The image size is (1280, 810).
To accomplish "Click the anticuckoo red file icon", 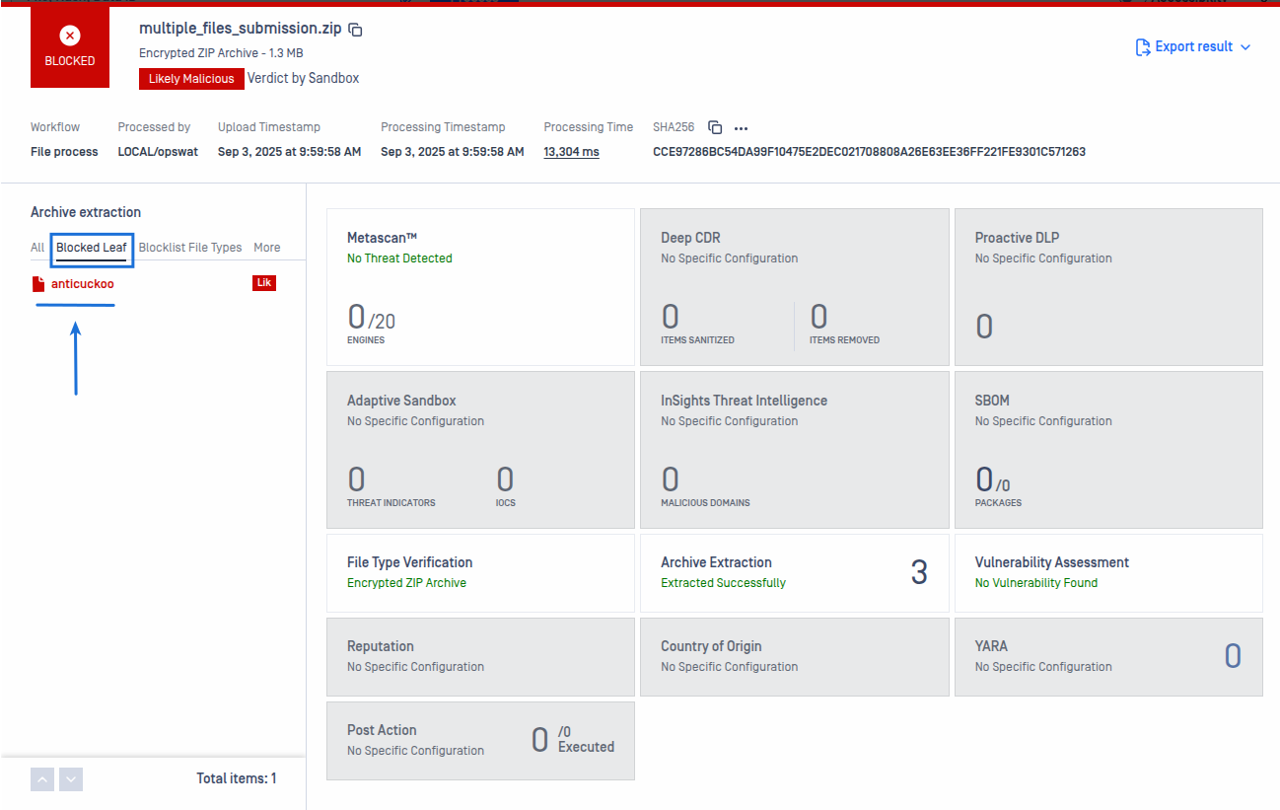I will (39, 284).
